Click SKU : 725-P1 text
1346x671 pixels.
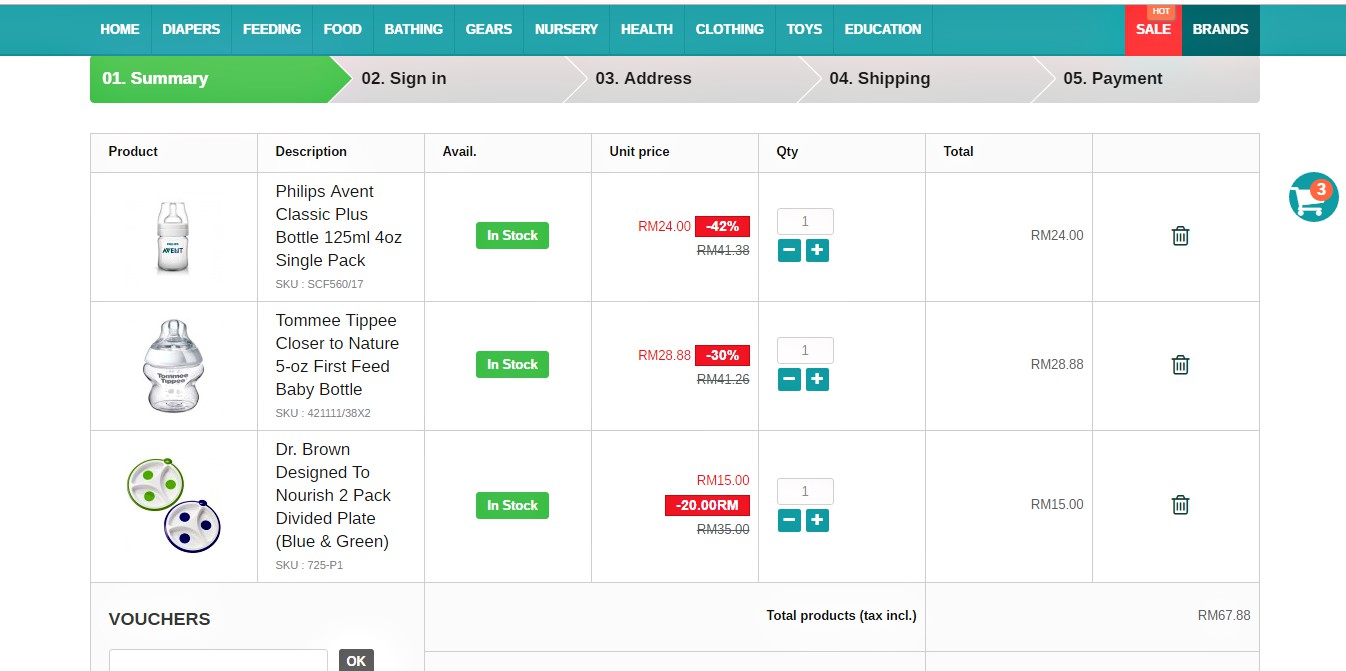pyautogui.click(x=309, y=565)
